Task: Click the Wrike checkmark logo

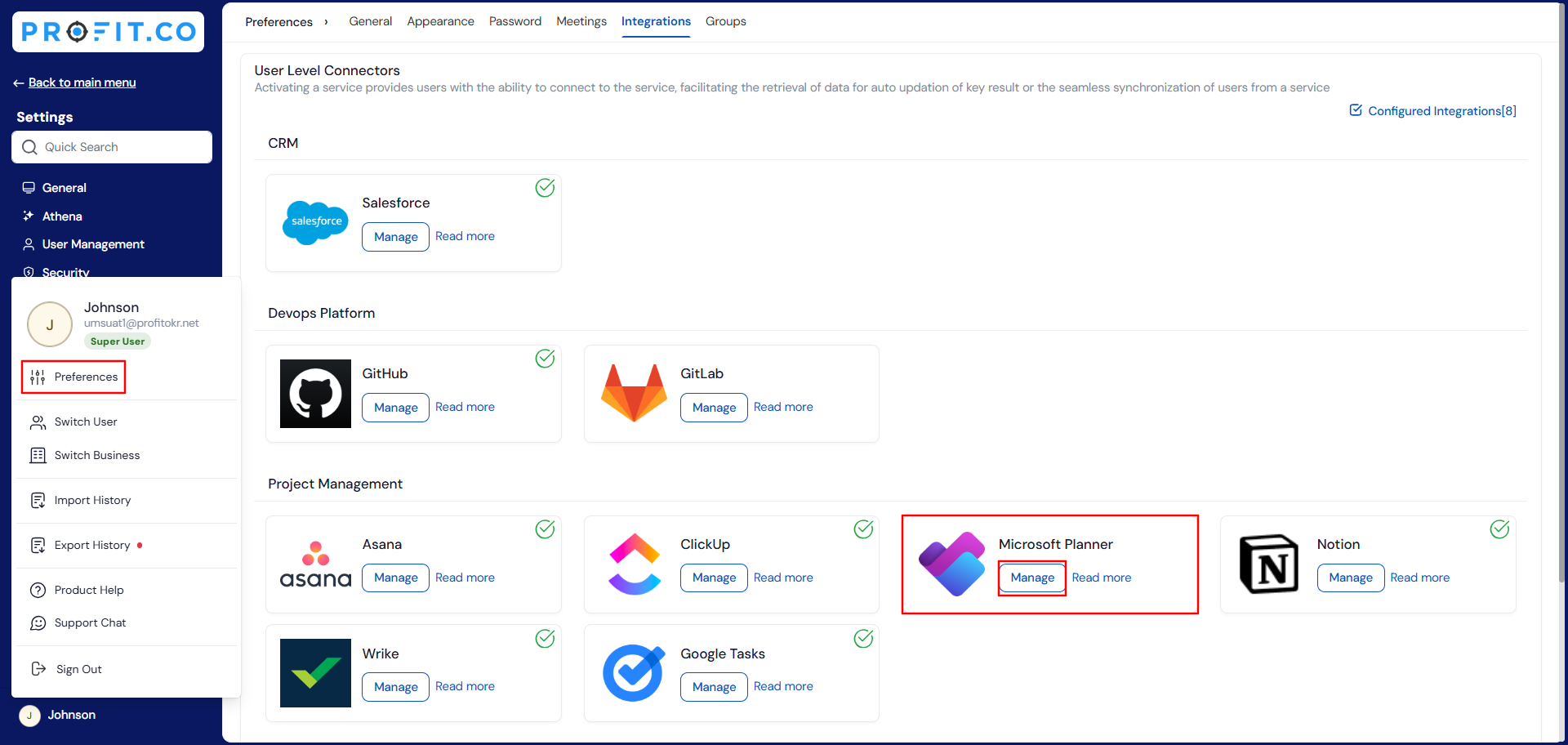Action: pyautogui.click(x=315, y=673)
